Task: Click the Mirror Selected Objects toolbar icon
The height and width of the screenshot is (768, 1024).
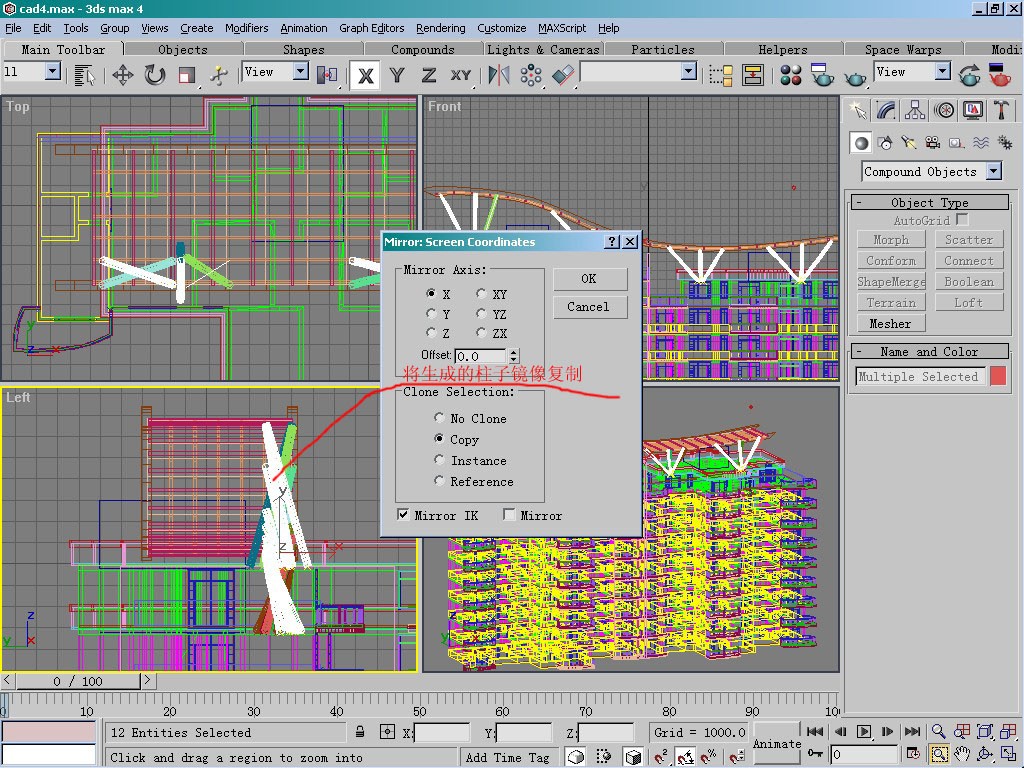Action: tap(499, 75)
